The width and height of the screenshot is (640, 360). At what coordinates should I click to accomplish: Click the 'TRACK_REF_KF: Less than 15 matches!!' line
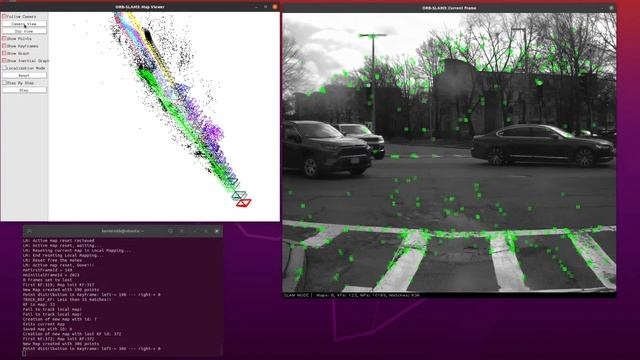coord(67,300)
